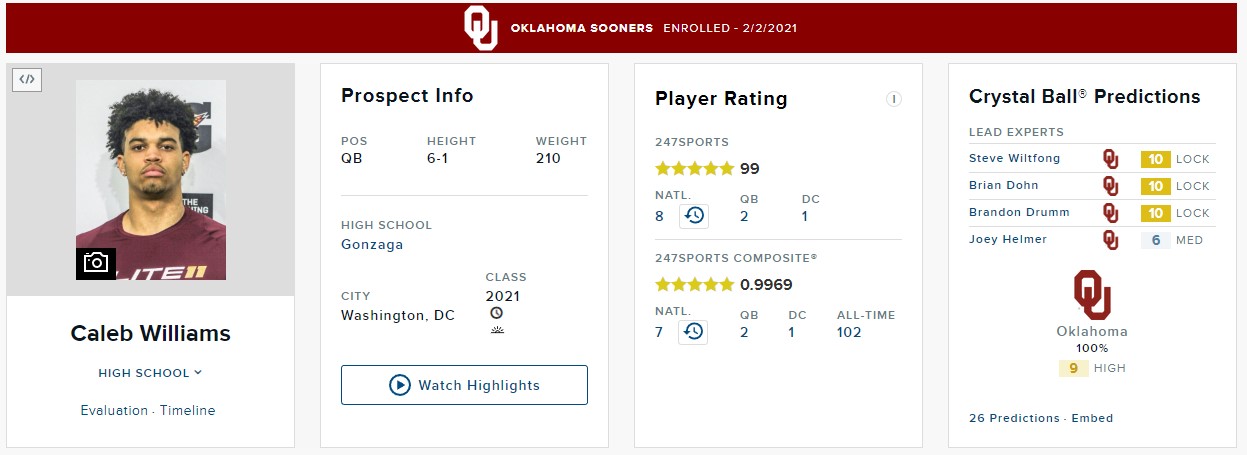Click the Embed link in Crystal Ball
1247x455 pixels.
1092,418
